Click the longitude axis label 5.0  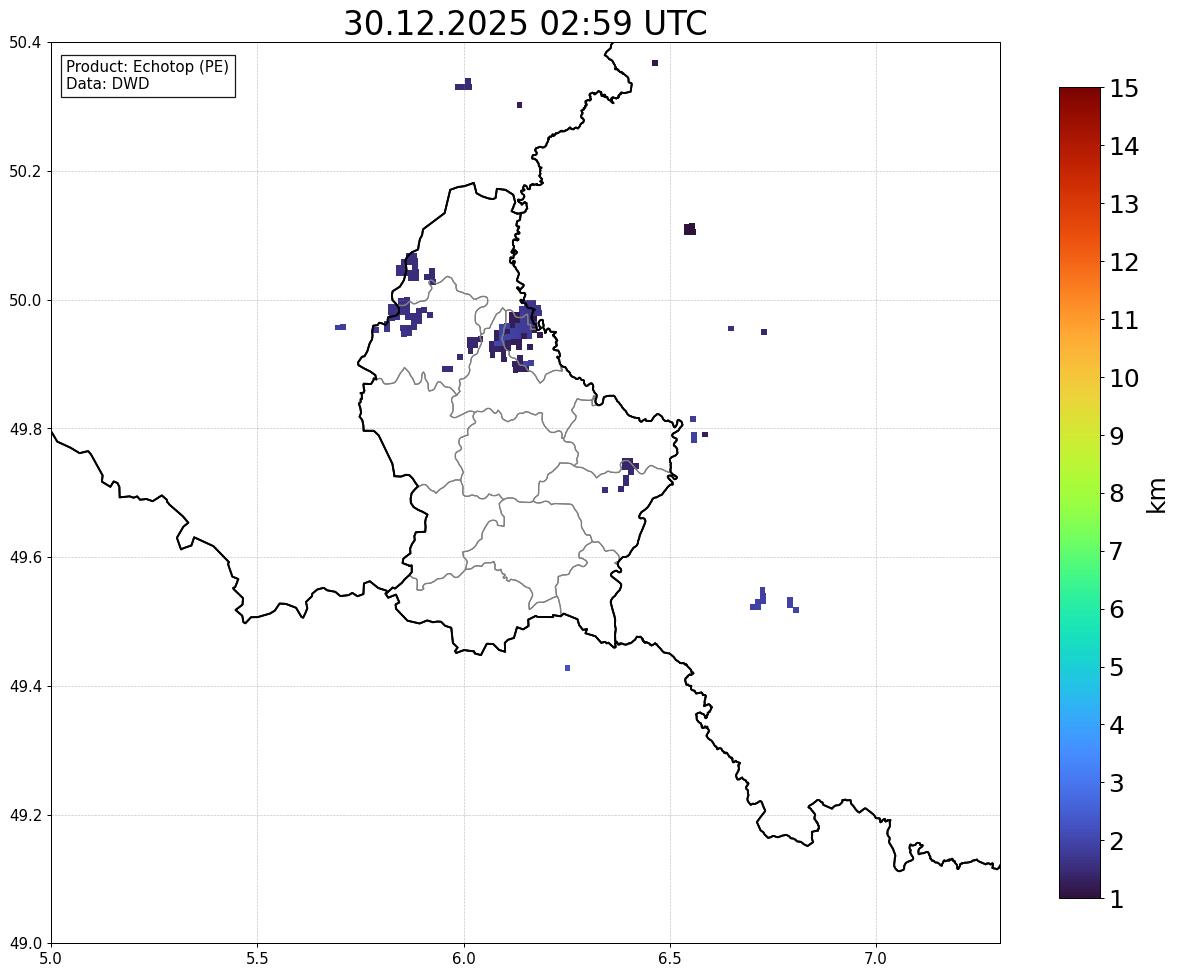pyautogui.click(x=51, y=959)
